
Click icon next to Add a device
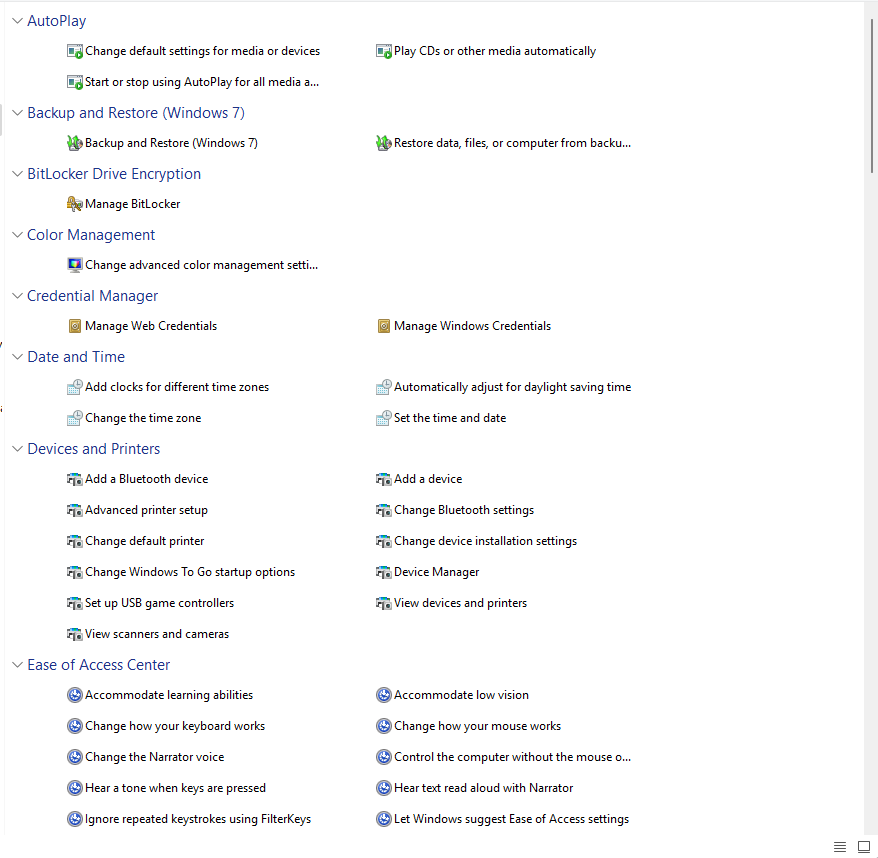[384, 479]
